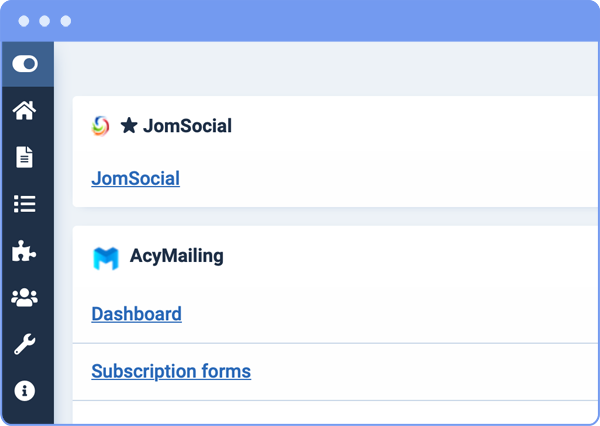This screenshot has height=426, width=600.
Task: Click the third window control dot
Action: [66, 21]
